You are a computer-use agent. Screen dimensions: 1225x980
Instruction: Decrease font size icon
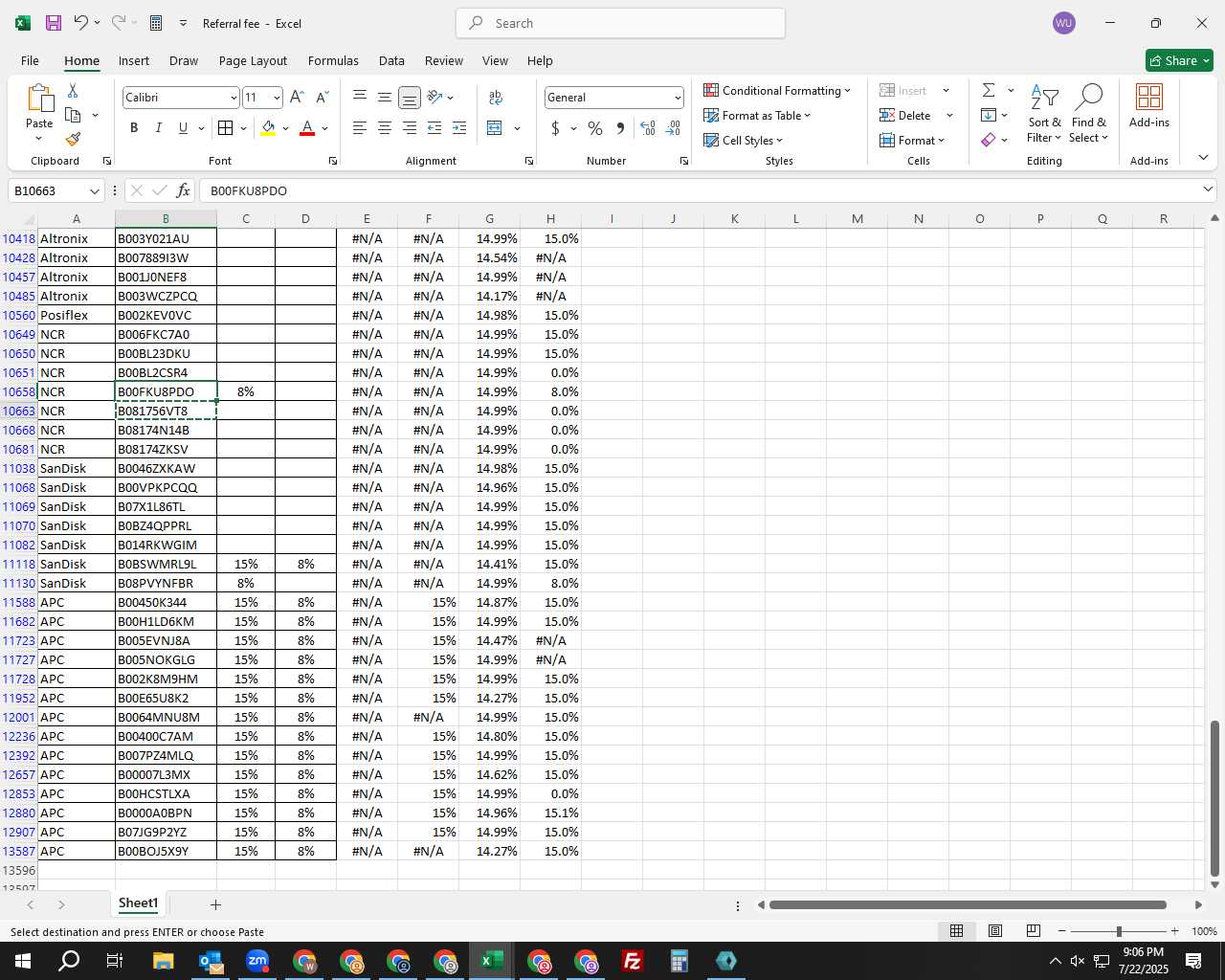point(322,98)
